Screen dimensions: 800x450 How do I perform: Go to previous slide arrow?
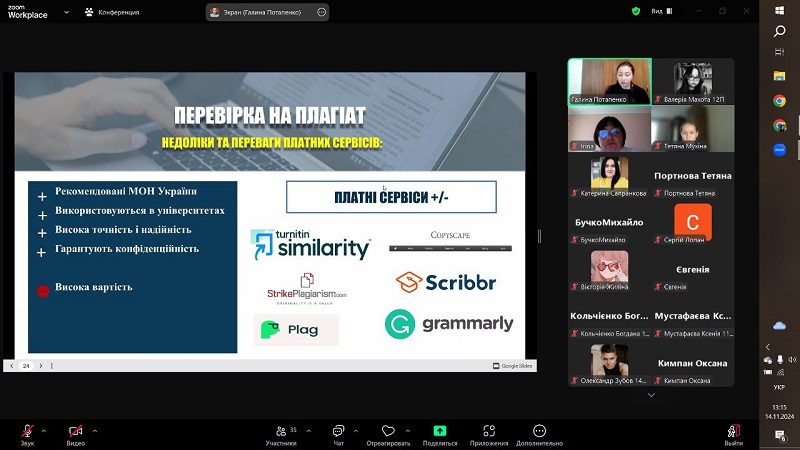[12, 366]
